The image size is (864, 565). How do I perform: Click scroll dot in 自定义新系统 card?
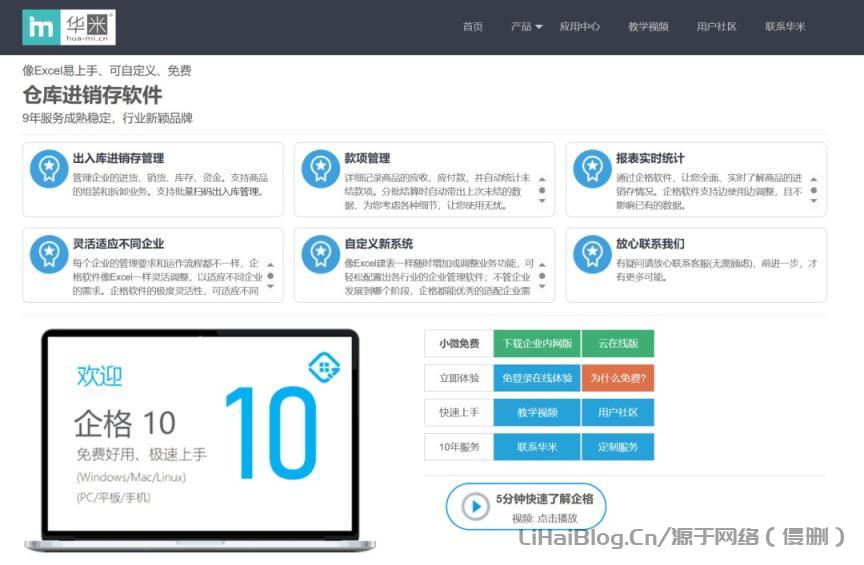pos(542,276)
